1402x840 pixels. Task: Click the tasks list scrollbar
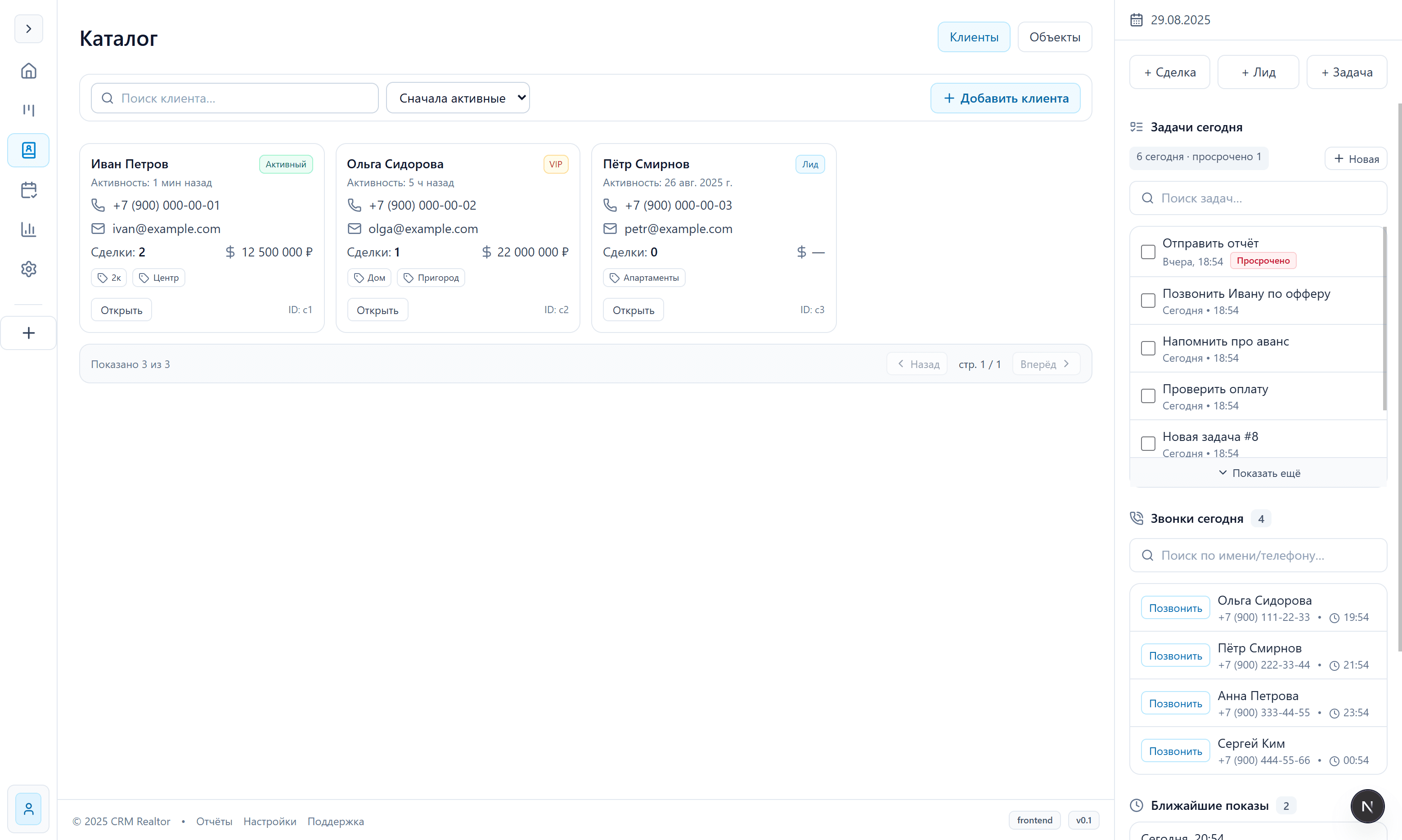[1384, 318]
